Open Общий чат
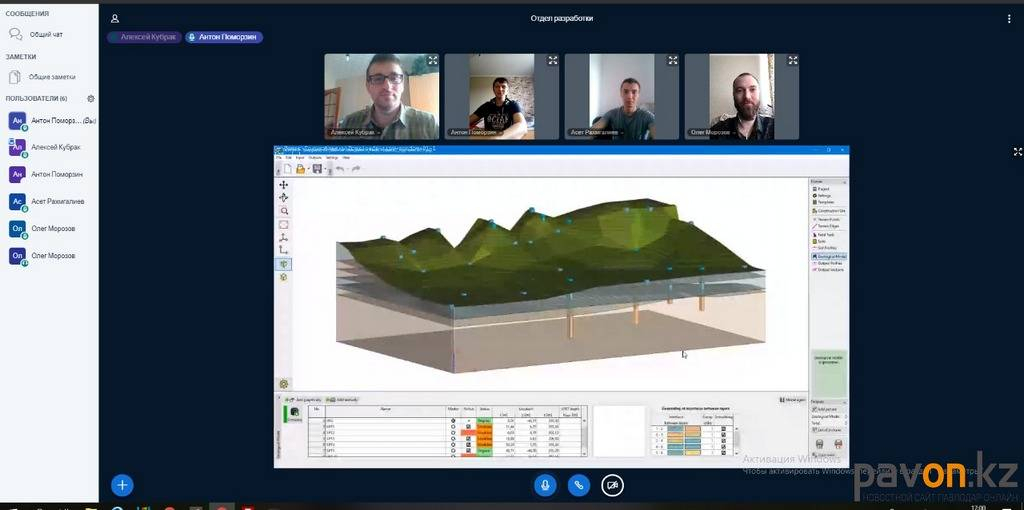This screenshot has width=1024, height=510. point(45,34)
